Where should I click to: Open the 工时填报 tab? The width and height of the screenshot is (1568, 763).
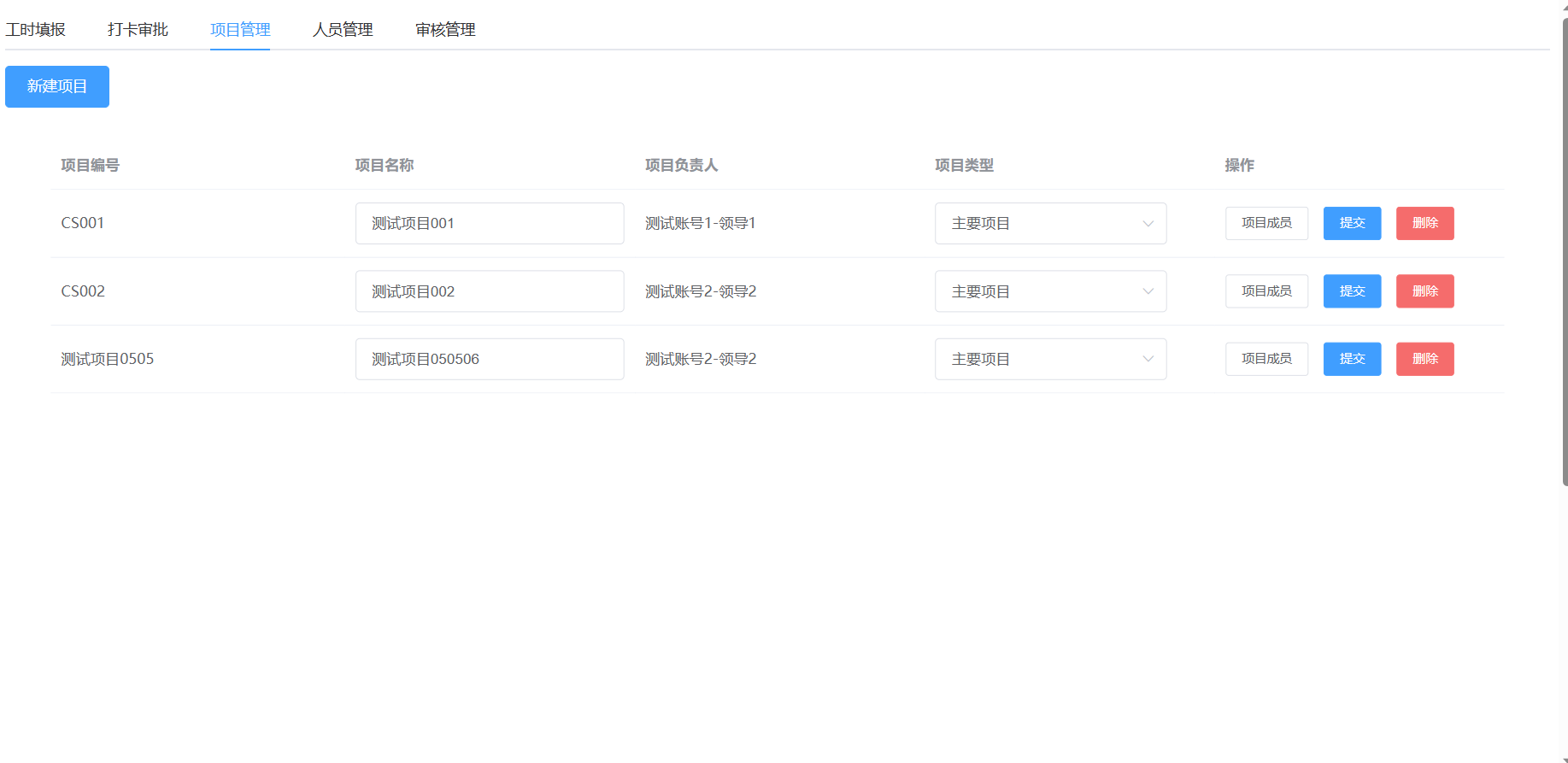[35, 30]
